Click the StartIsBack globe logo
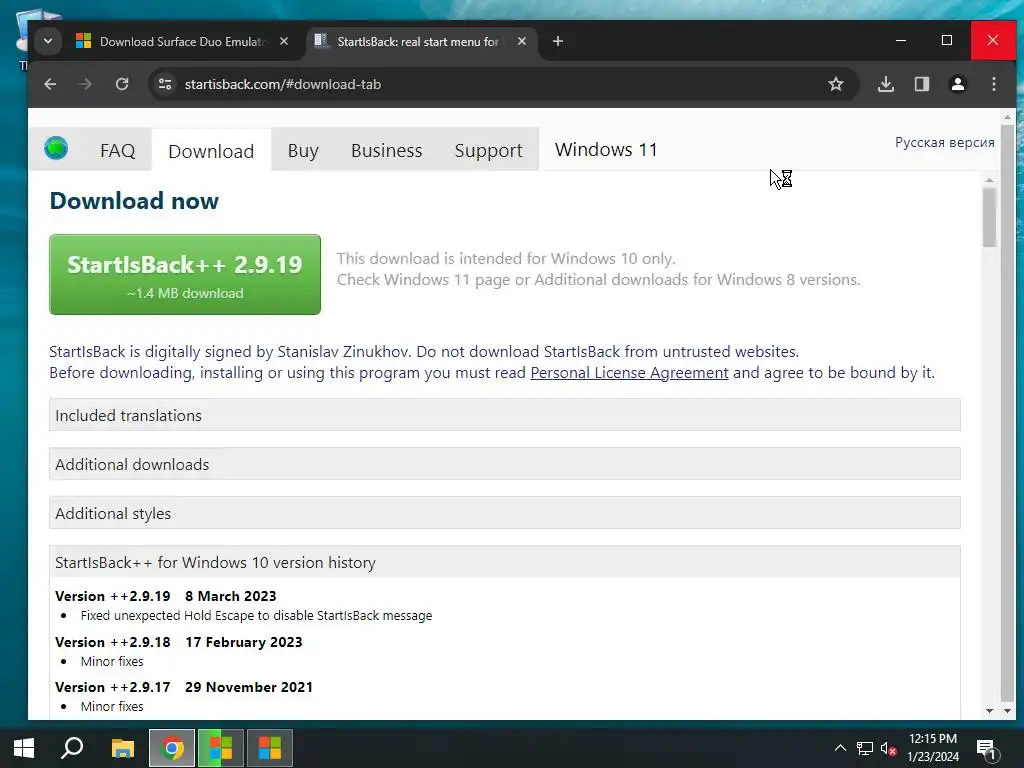The image size is (1024, 768). coord(56,148)
